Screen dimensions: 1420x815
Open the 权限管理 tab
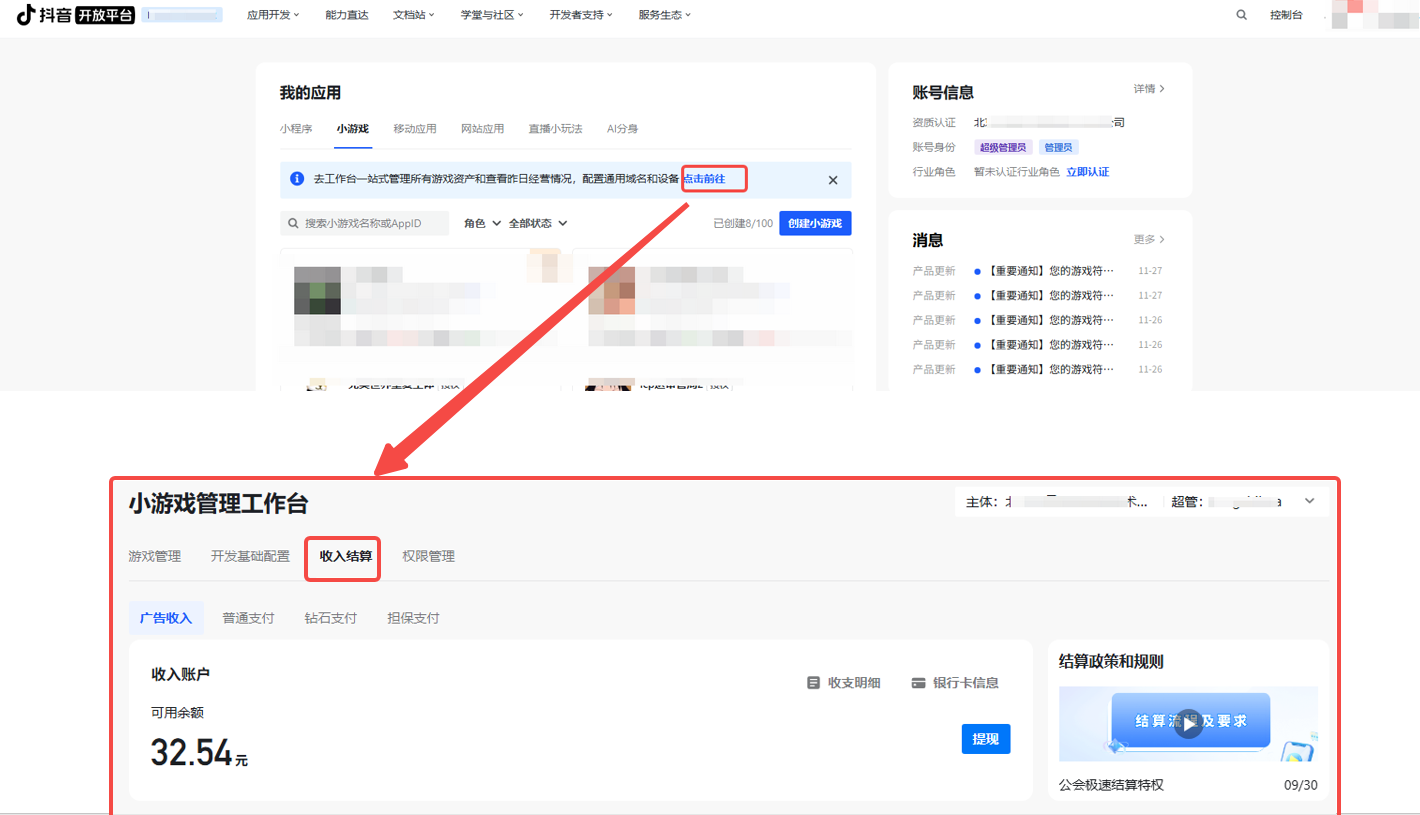coord(428,556)
